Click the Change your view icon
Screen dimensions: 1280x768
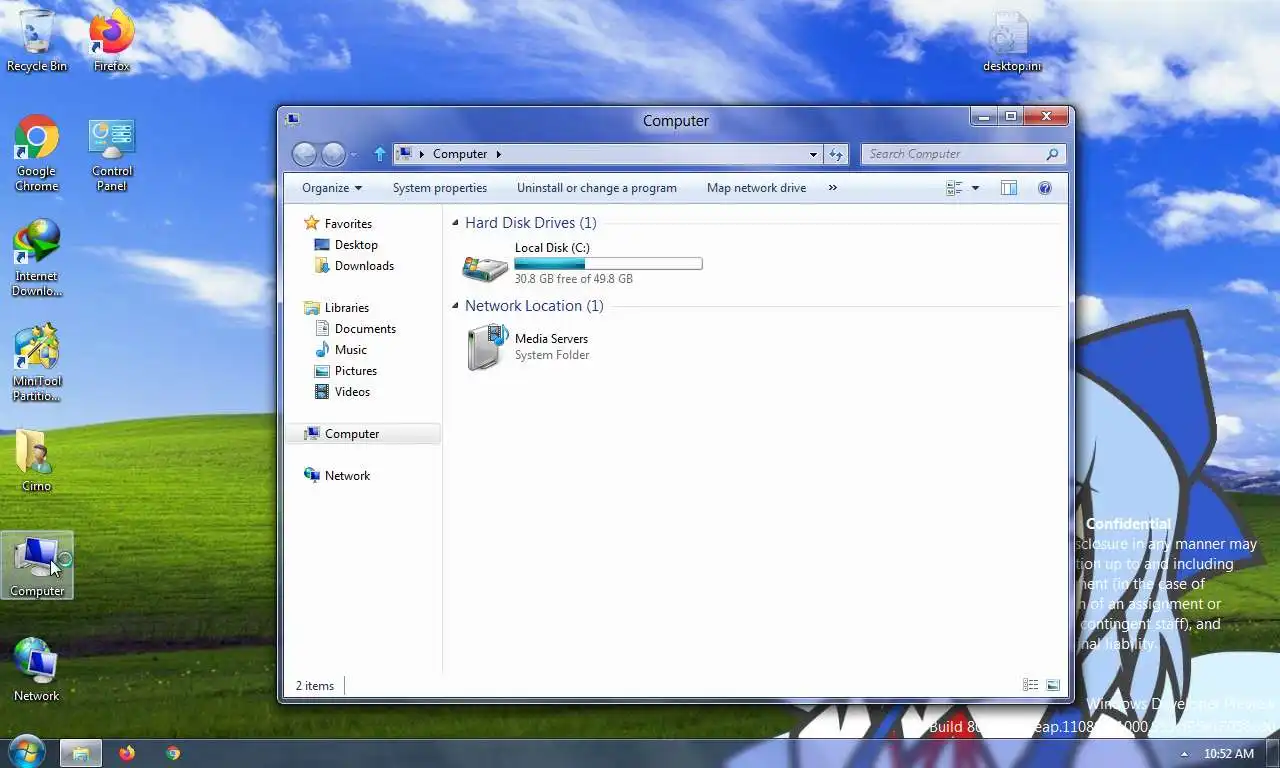point(954,188)
